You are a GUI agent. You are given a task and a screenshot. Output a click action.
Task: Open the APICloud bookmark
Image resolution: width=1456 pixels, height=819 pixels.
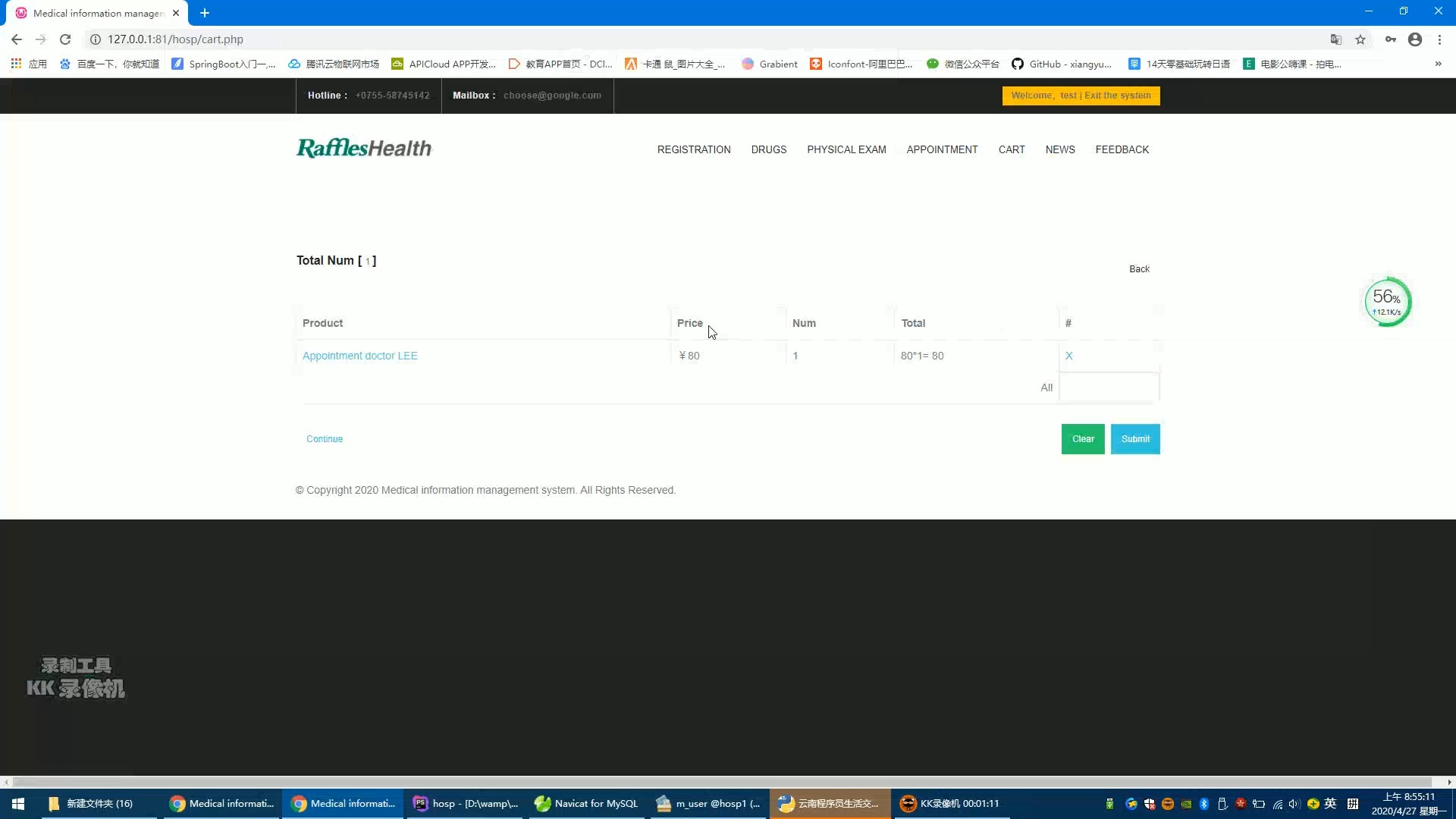click(x=444, y=64)
